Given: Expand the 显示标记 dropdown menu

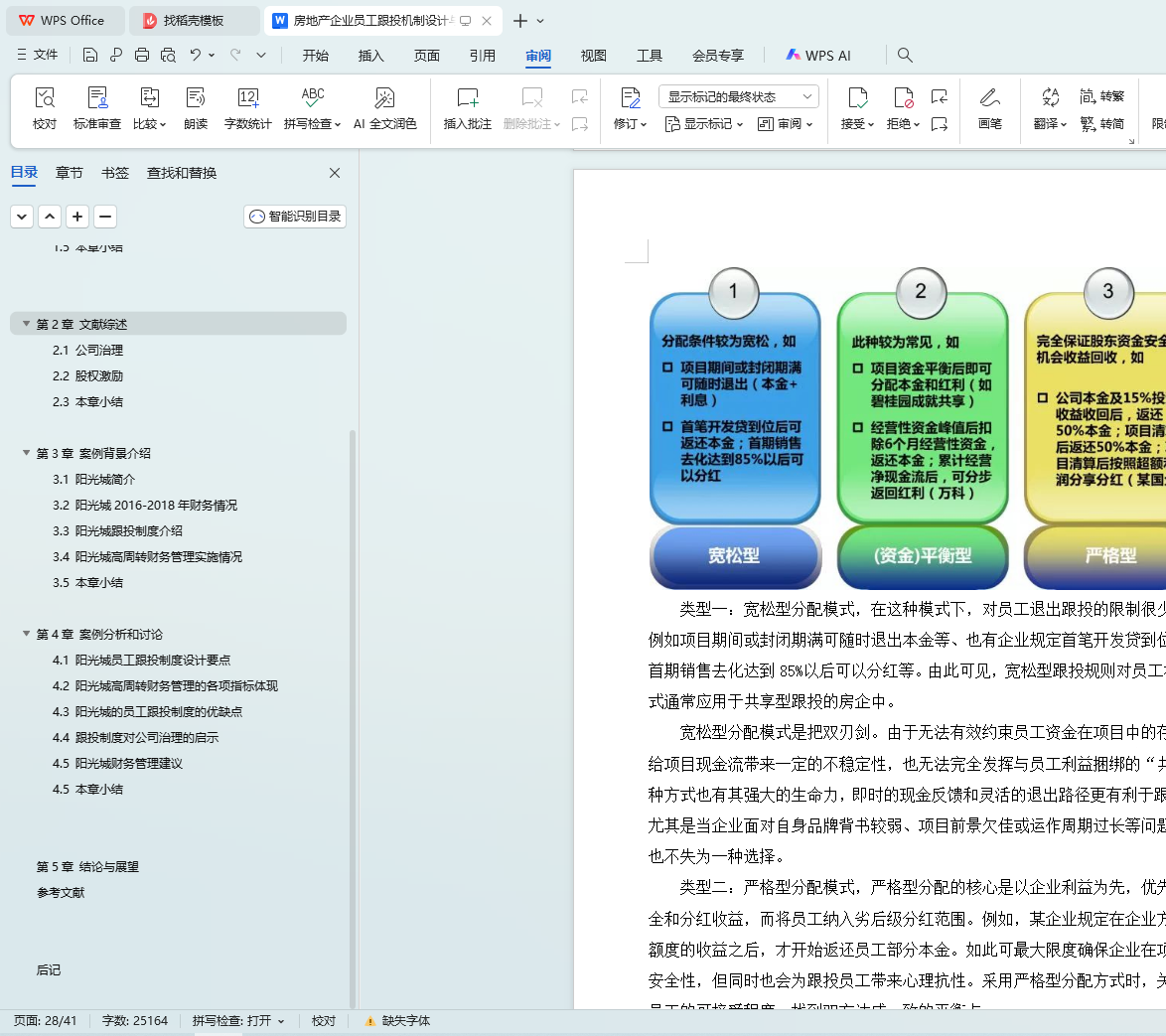Looking at the screenshot, I should tap(703, 124).
